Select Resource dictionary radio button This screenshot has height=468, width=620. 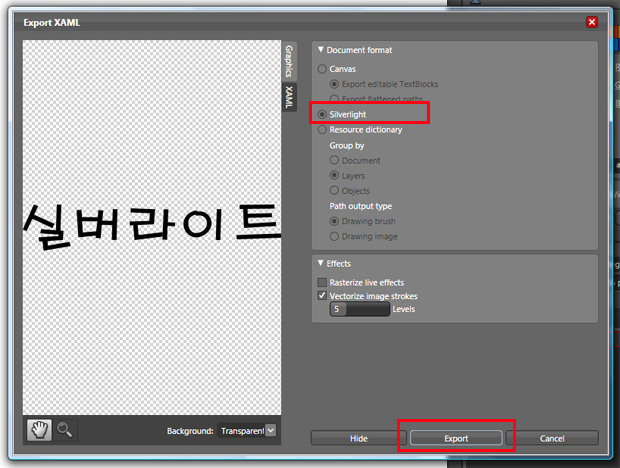(322, 130)
